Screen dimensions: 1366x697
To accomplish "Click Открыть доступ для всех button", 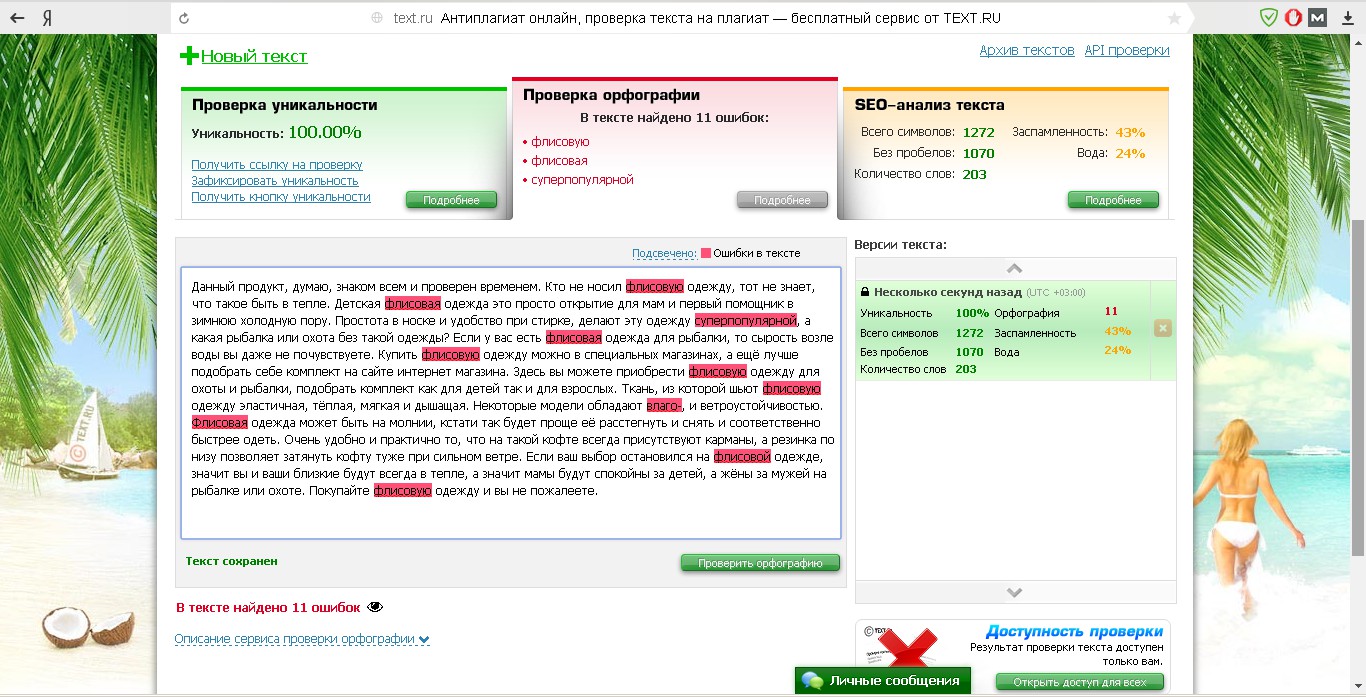I will [1080, 682].
